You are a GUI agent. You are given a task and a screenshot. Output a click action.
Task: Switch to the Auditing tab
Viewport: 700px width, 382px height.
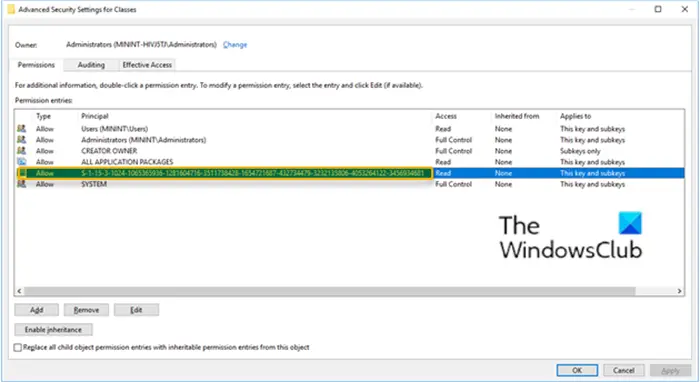point(91,65)
